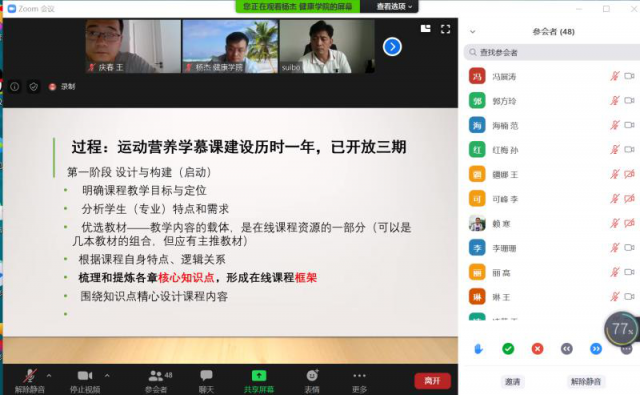Expand video options arrow beside camera

[x=107, y=375]
